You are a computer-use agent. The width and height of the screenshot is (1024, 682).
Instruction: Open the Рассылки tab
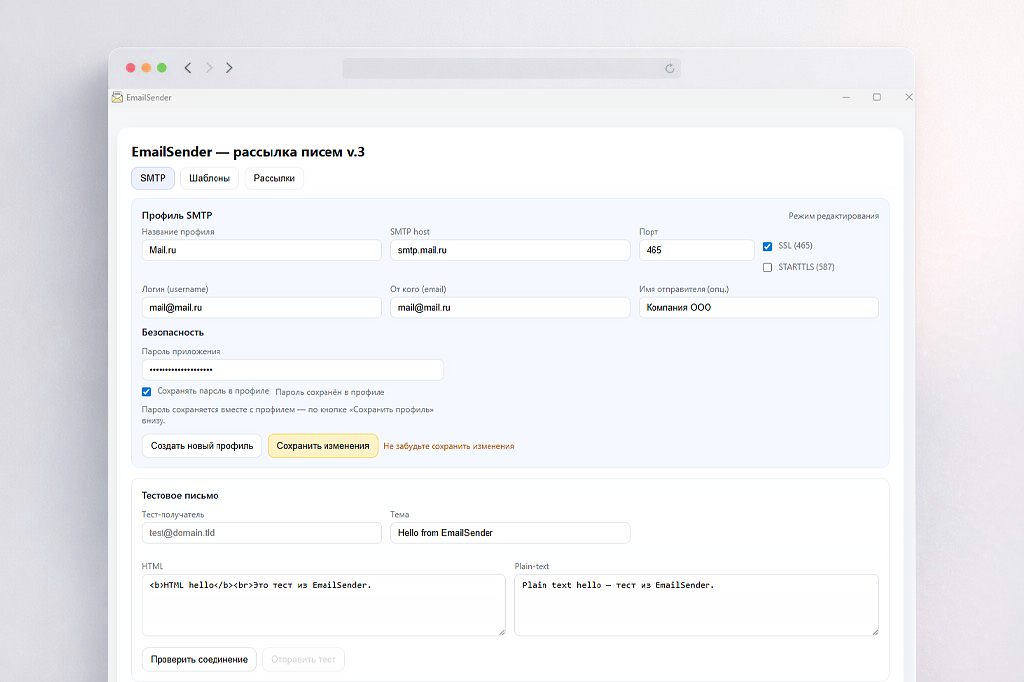[x=274, y=178]
